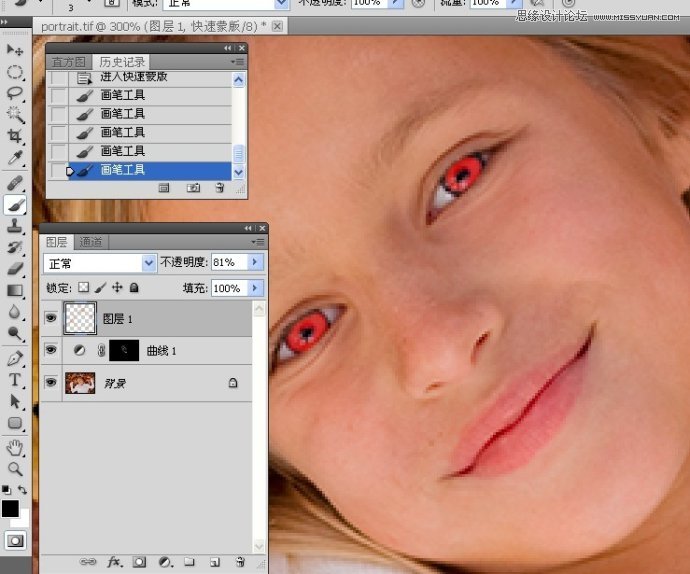Select the 进入快速蒙版 history state

click(133, 77)
